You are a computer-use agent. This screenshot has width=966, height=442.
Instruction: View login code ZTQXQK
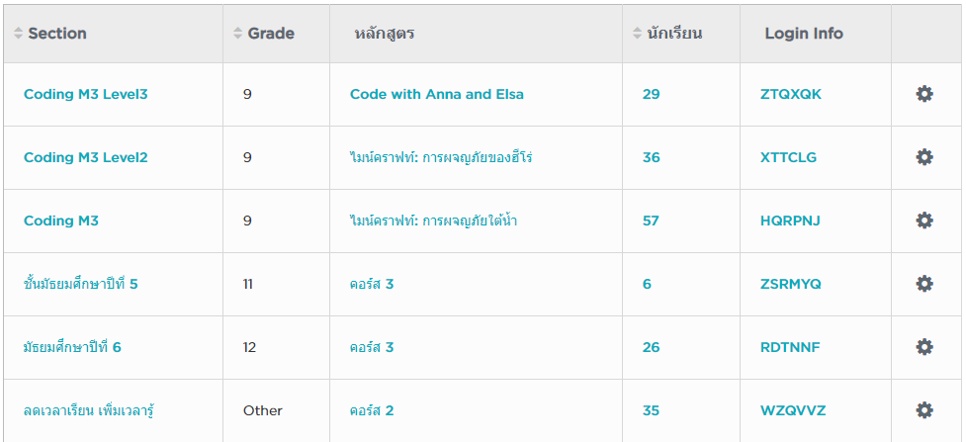pos(791,94)
